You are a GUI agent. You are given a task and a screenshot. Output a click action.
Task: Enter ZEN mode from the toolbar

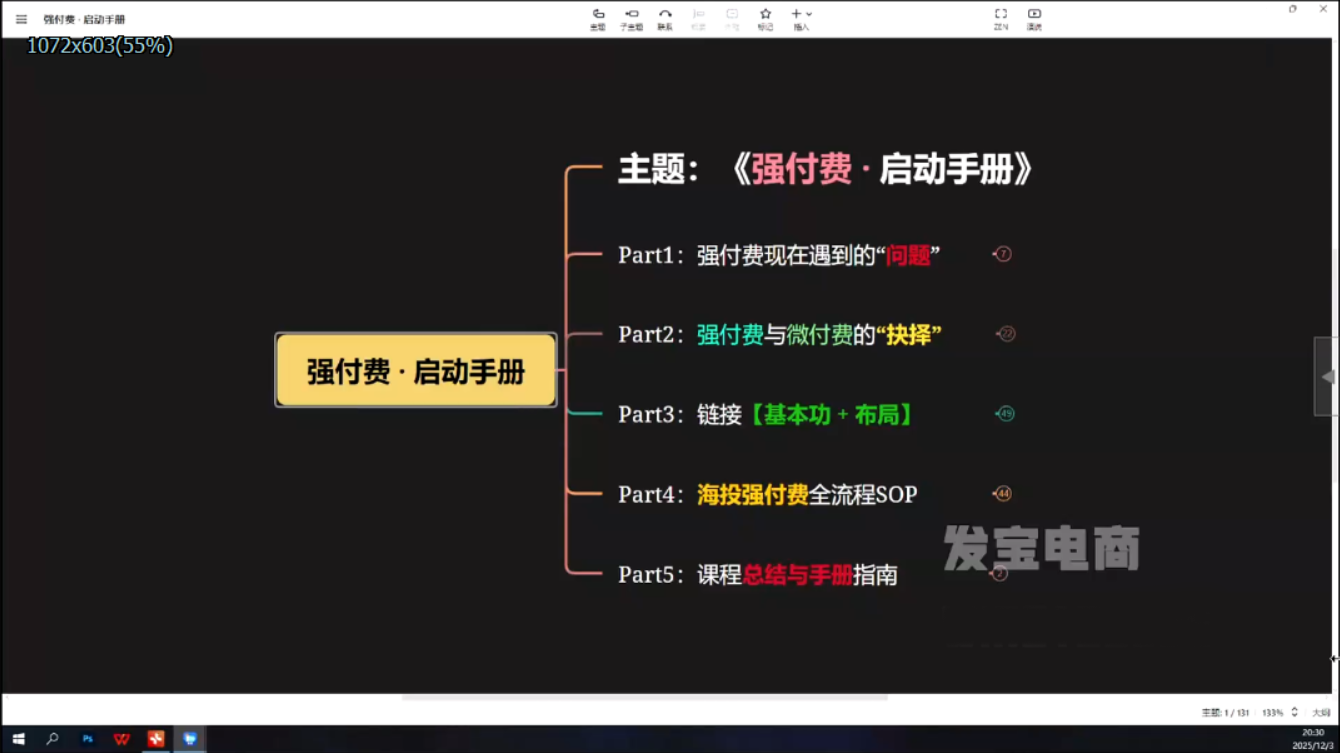[1000, 18]
